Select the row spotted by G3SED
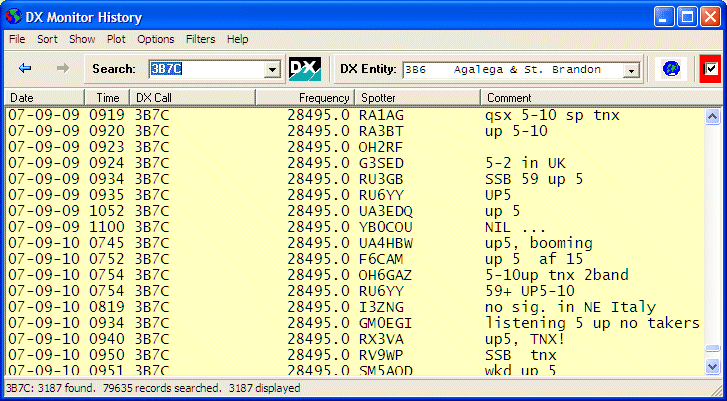The width and height of the screenshot is (727, 401). point(355,163)
